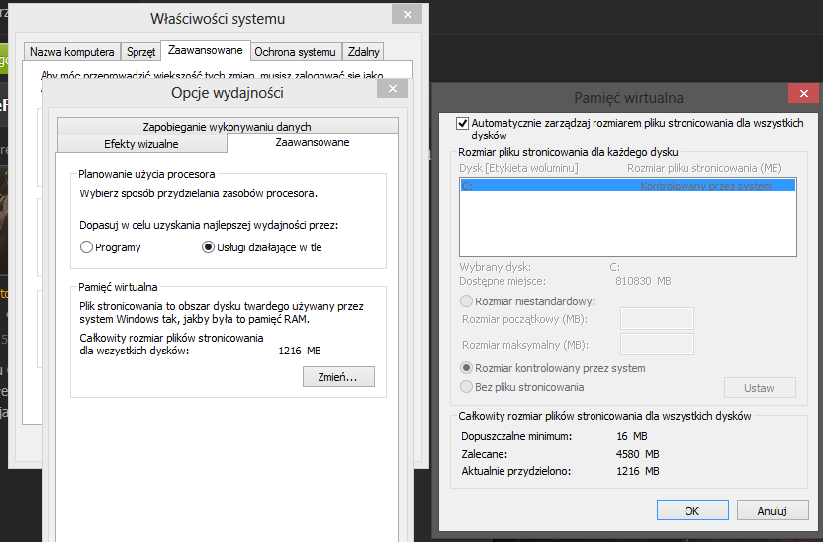This screenshot has height=542, width=823.
Task: Click the 810830 MB available space value
Action: 643,281
